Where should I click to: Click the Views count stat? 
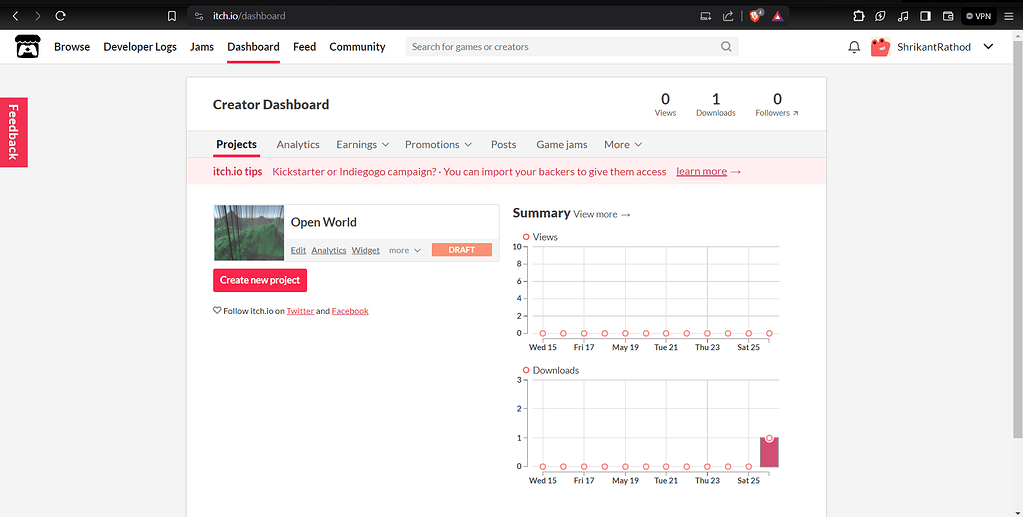665,104
